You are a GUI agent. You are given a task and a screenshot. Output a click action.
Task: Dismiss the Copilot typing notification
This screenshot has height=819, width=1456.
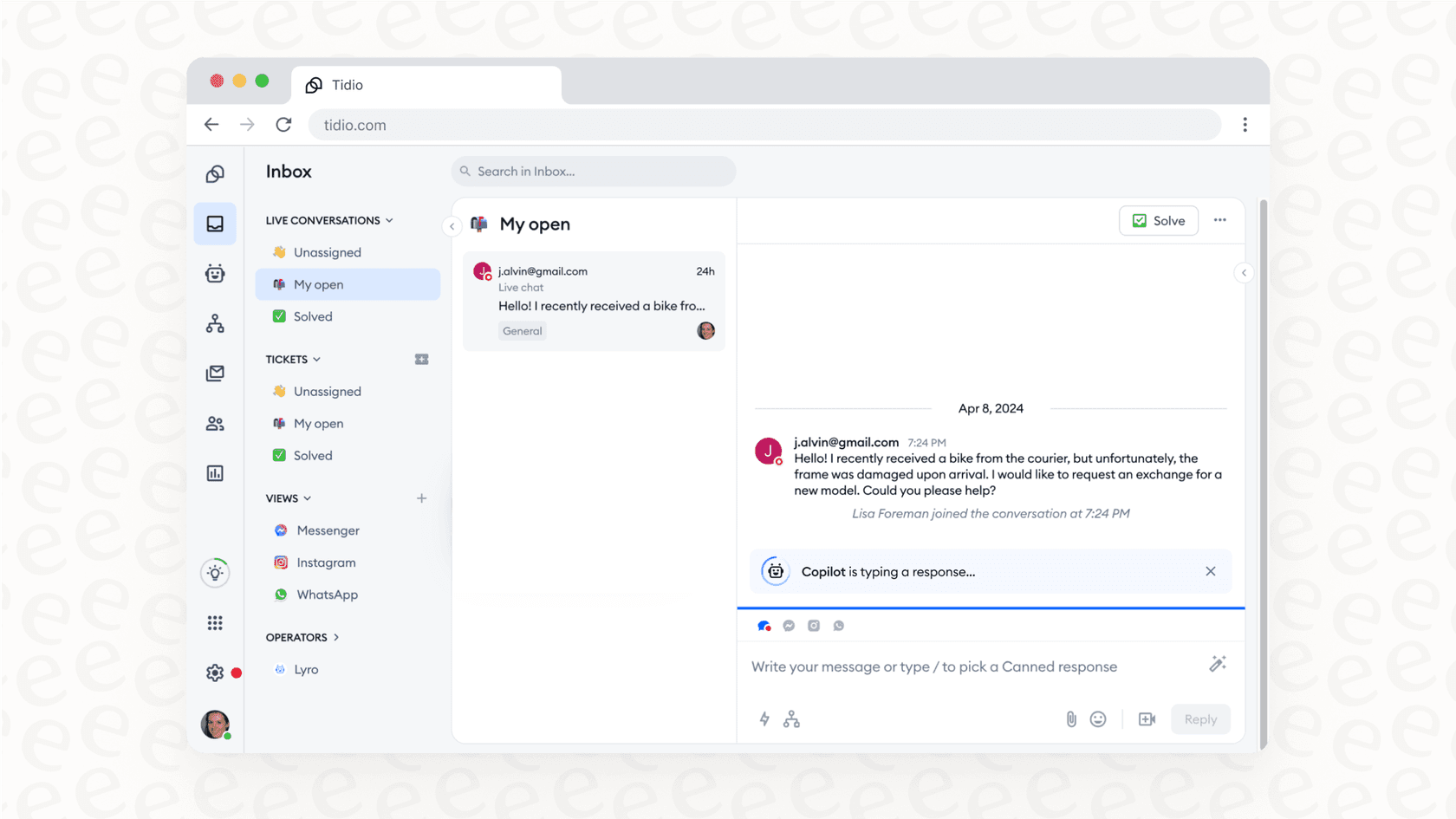(x=1210, y=571)
